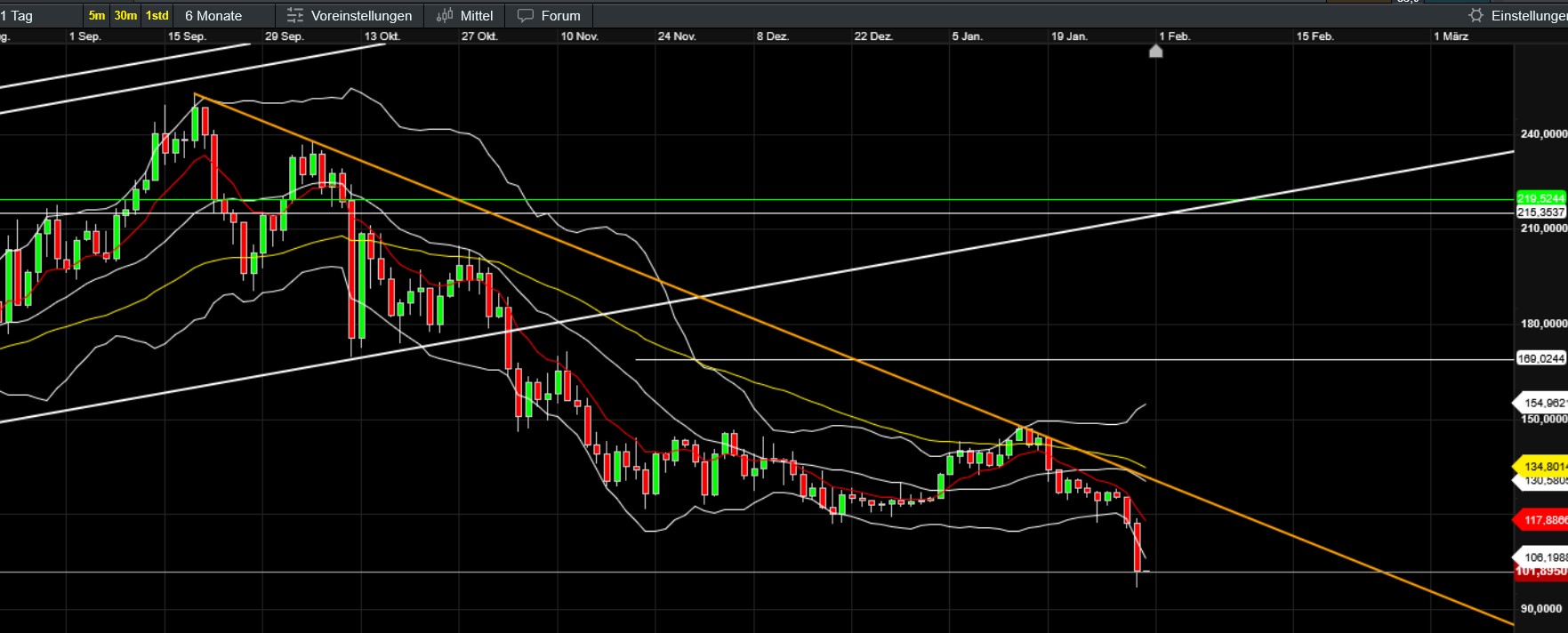The image size is (1568, 633).
Task: Click the current-date marker on time axis
Action: pos(1155,52)
